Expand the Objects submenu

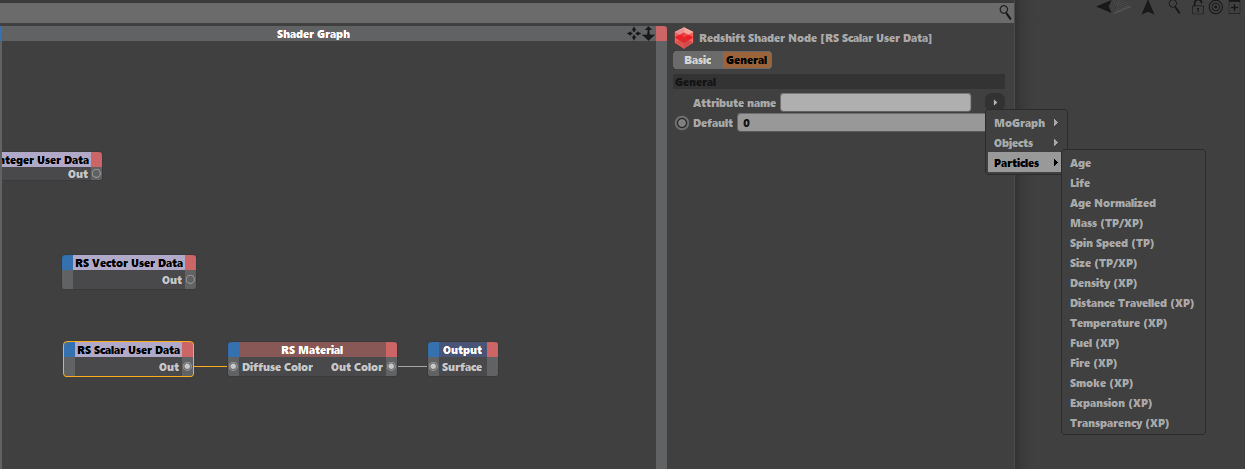coord(1026,143)
